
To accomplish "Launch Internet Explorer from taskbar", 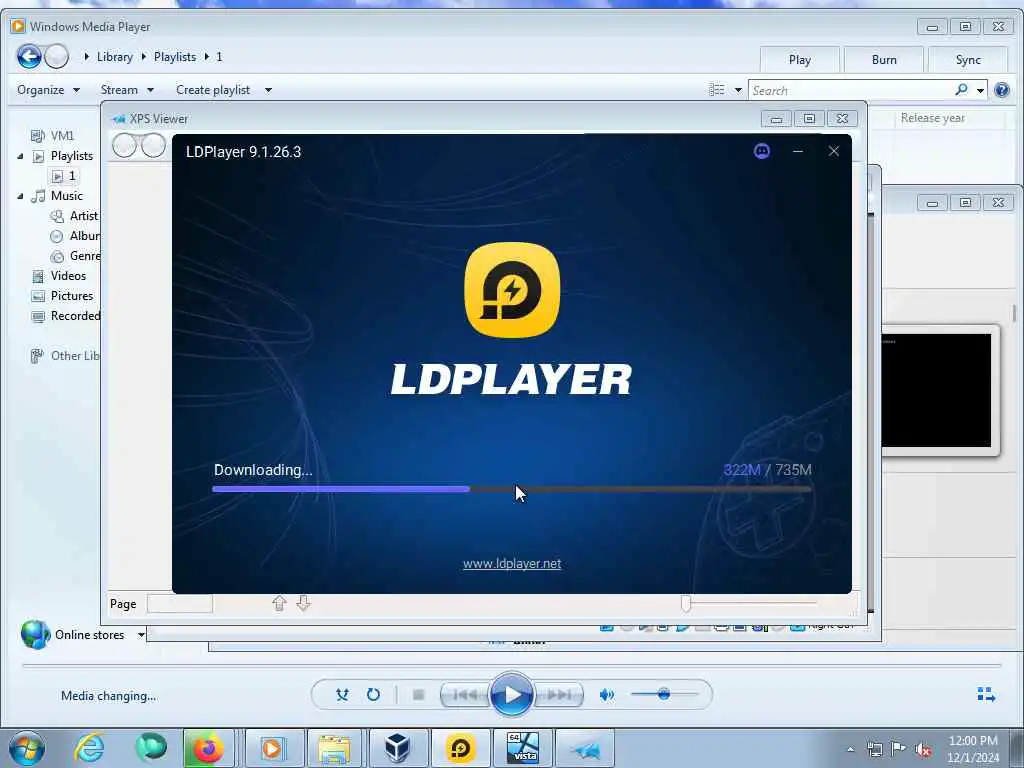I will point(89,748).
